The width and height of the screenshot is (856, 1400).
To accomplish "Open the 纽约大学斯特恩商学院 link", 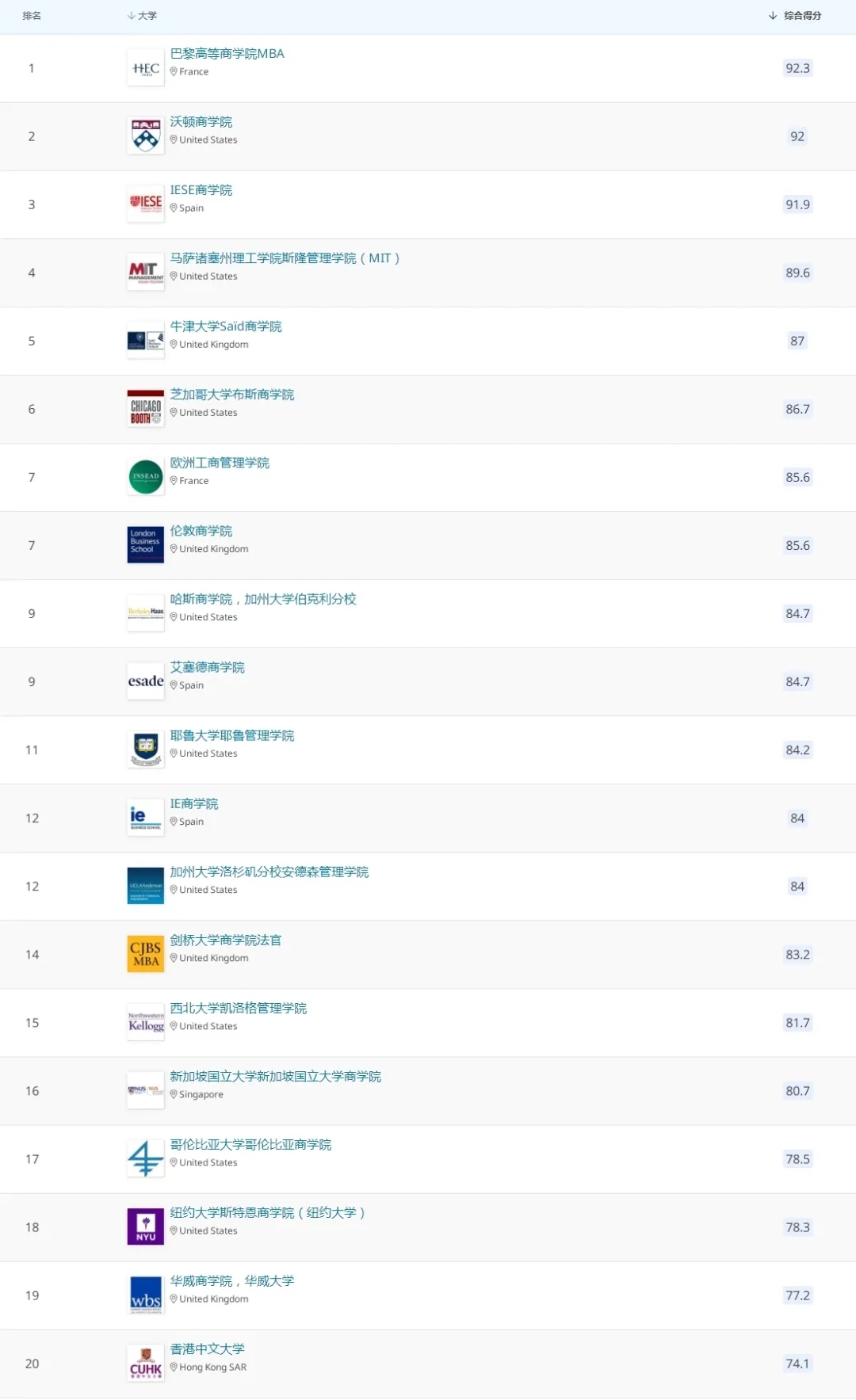I will click(268, 1212).
